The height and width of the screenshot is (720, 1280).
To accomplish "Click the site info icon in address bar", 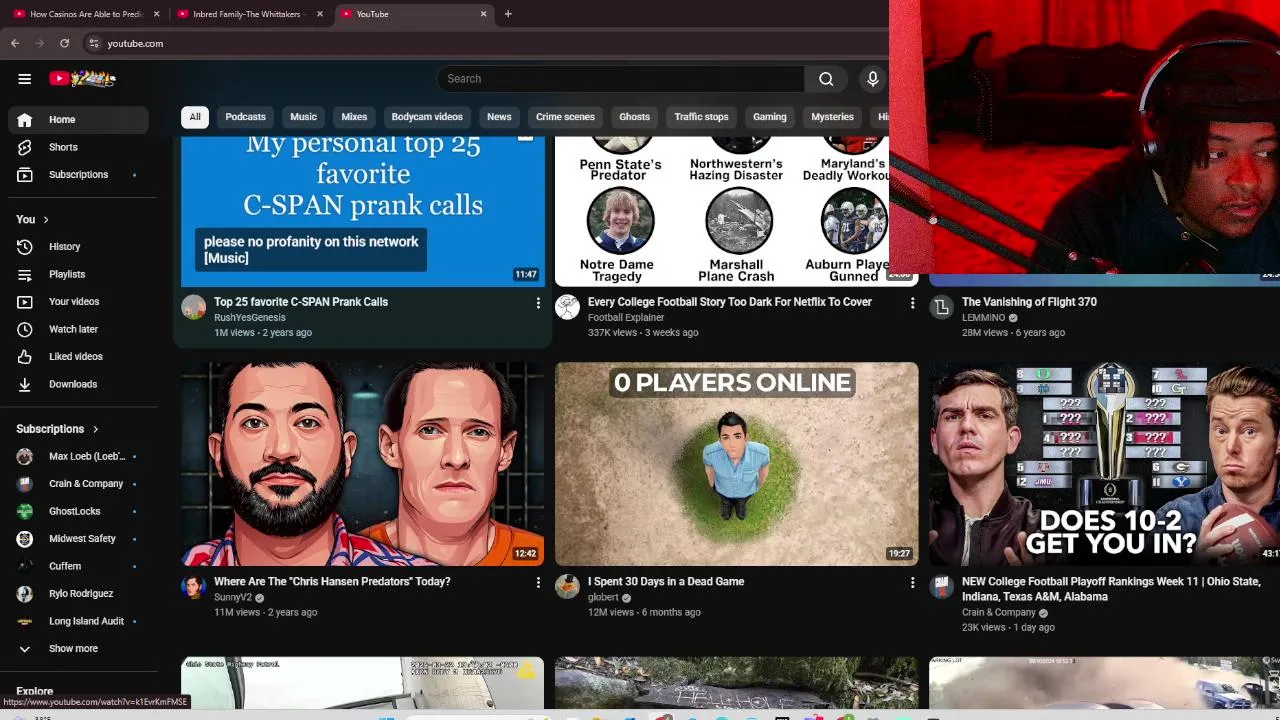I will pyautogui.click(x=94, y=43).
